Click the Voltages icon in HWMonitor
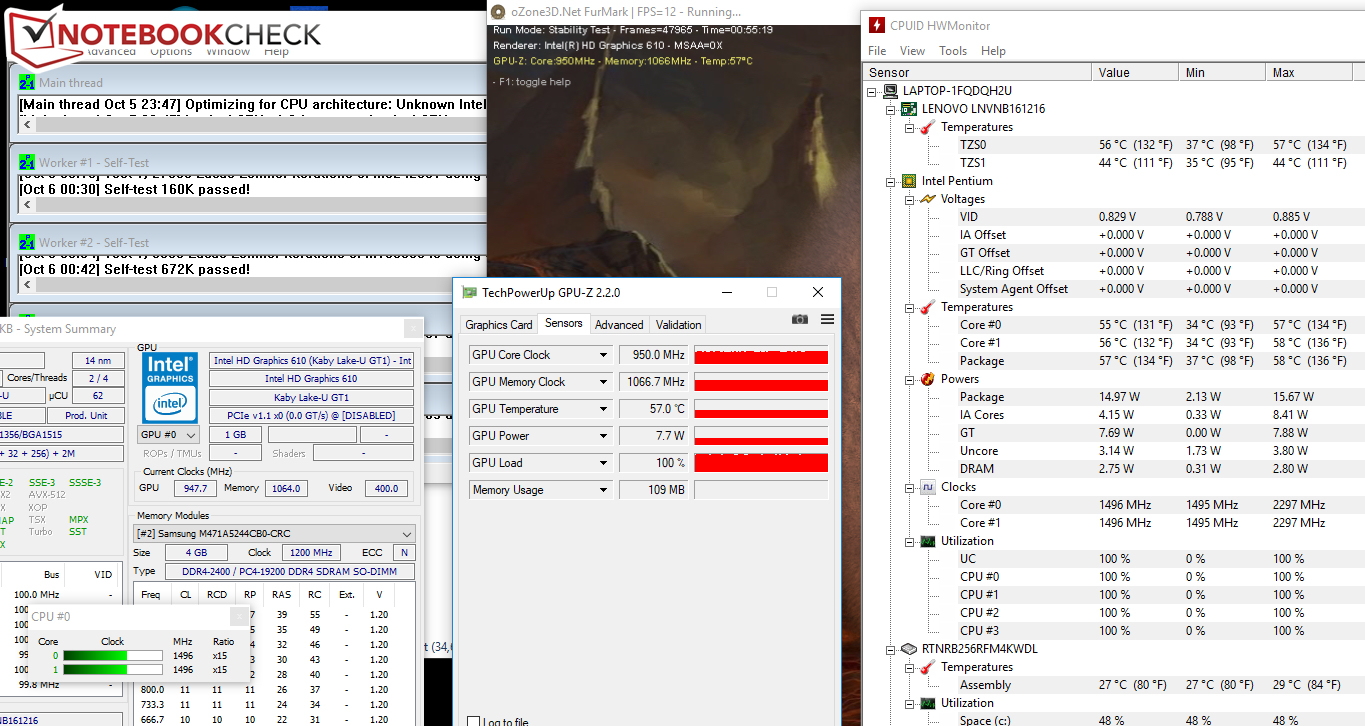The width and height of the screenshot is (1365, 726). click(927, 199)
